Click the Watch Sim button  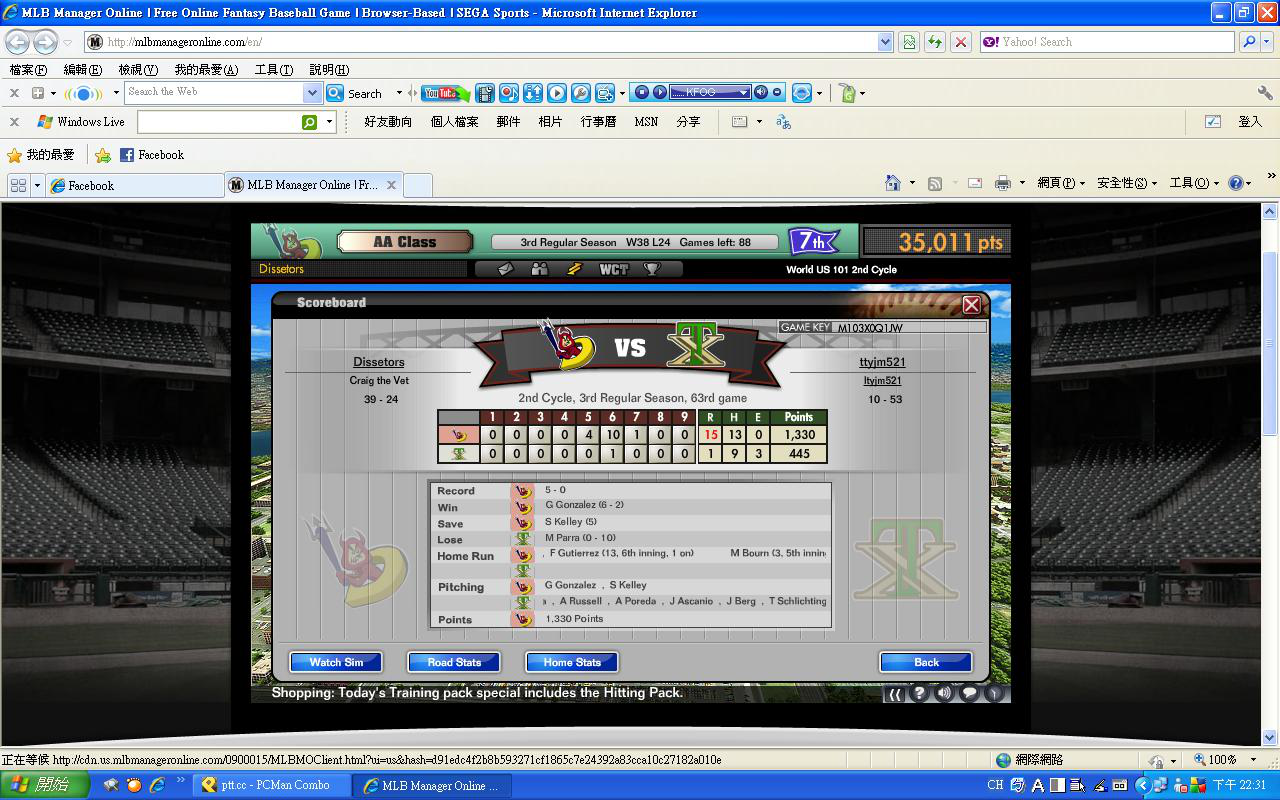pyautogui.click(x=336, y=662)
